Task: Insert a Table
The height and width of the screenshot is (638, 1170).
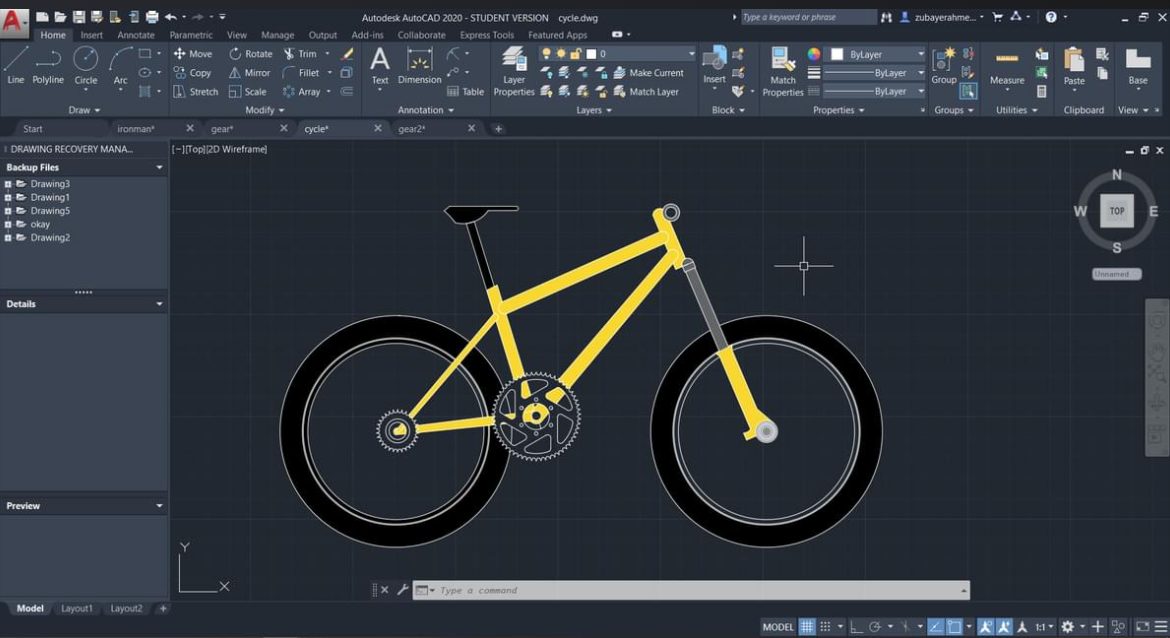Action: [465, 92]
